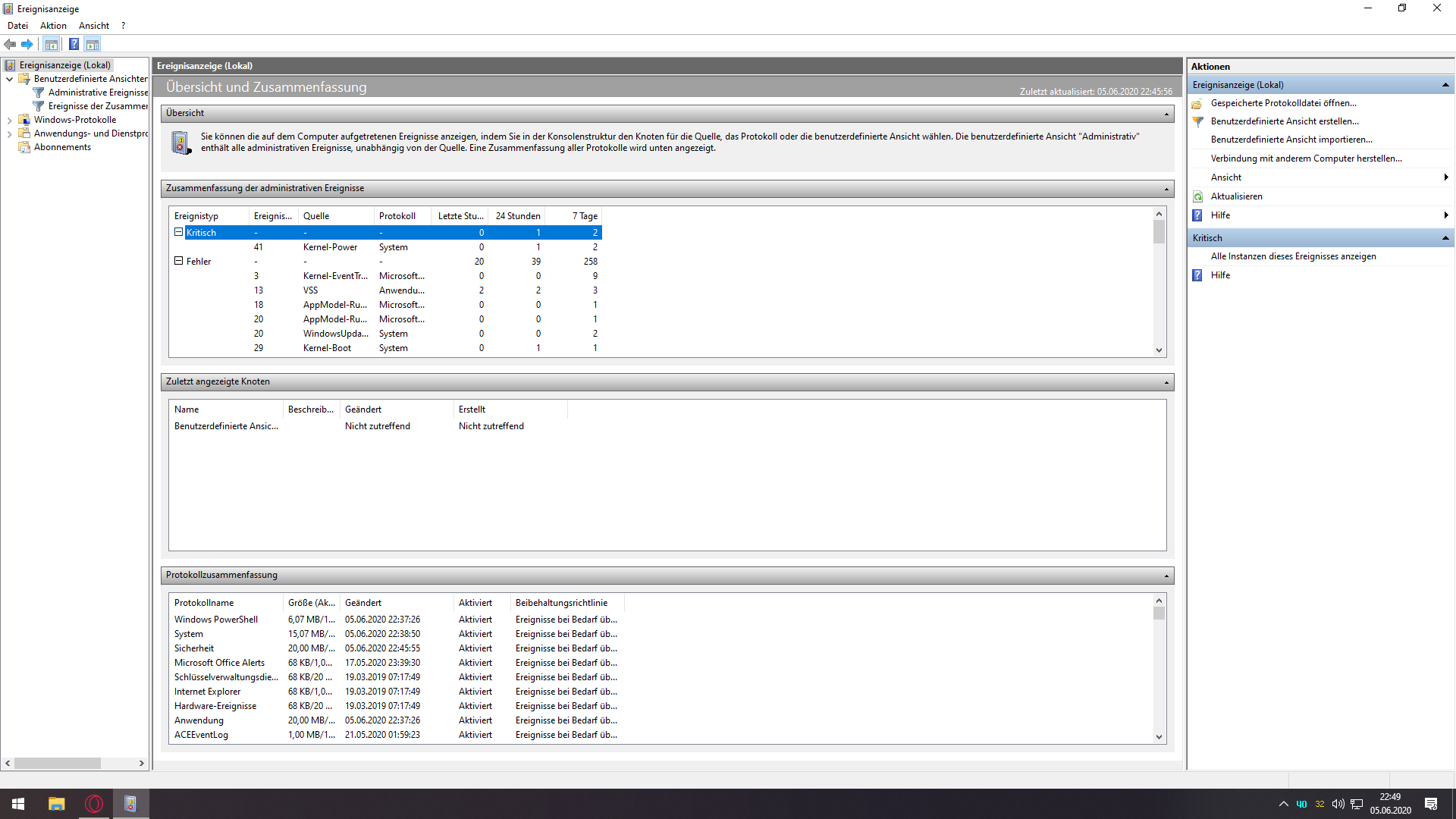This screenshot has height=819, width=1456.
Task: Collapse the Fehler event type group
Action: point(179,261)
